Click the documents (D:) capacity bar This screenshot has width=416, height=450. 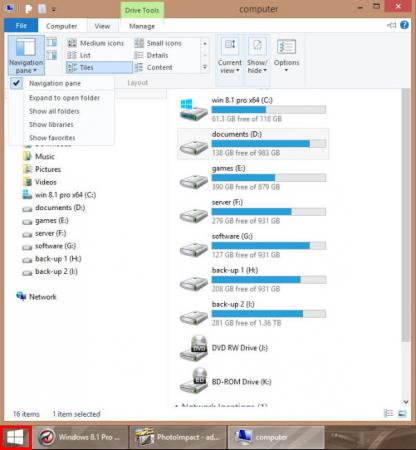click(x=269, y=144)
